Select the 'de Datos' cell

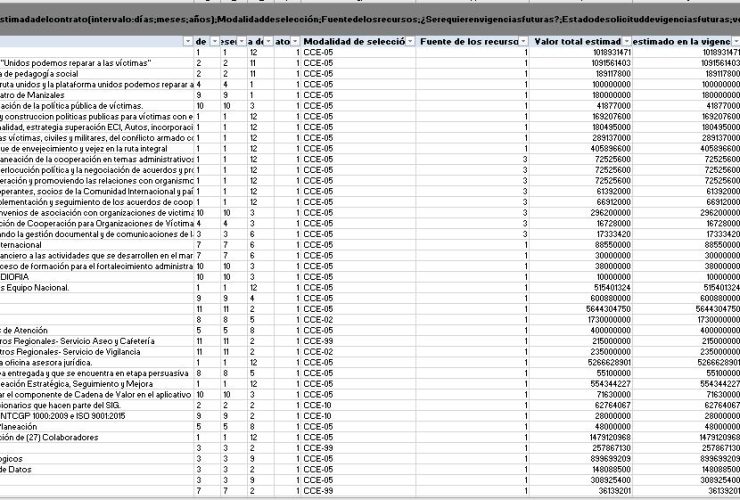pyautogui.click(x=97, y=469)
